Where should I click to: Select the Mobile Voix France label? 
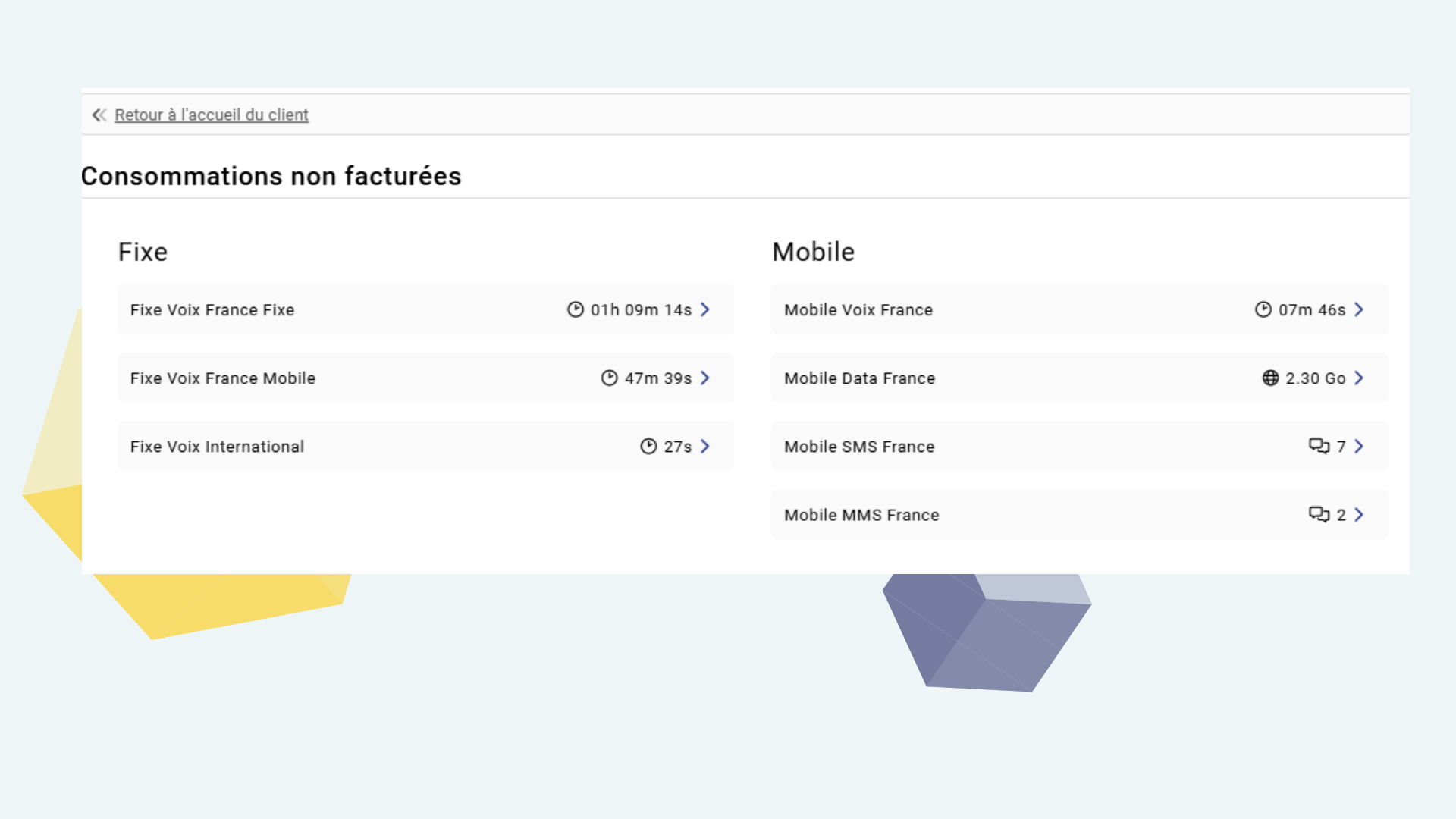click(858, 310)
